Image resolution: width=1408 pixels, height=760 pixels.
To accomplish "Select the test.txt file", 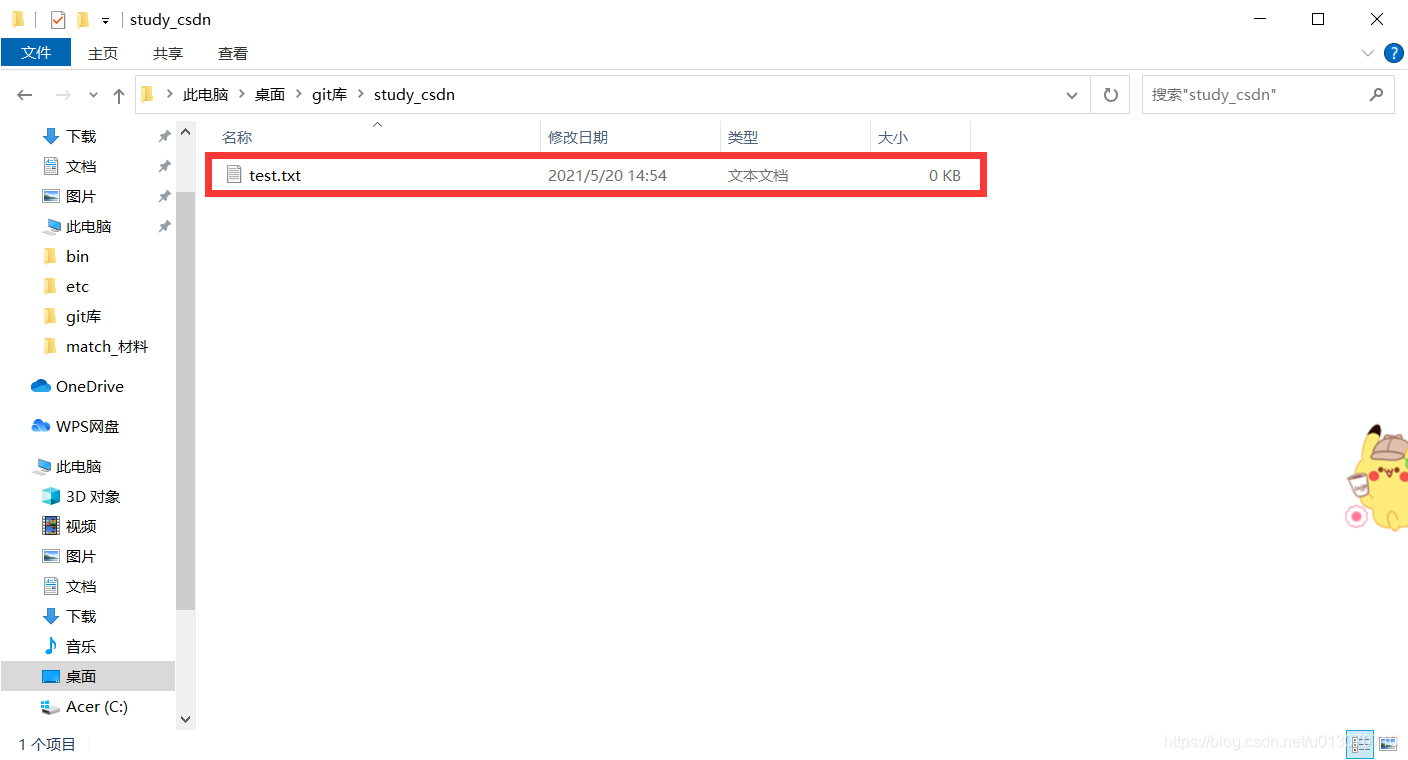I will (596, 175).
